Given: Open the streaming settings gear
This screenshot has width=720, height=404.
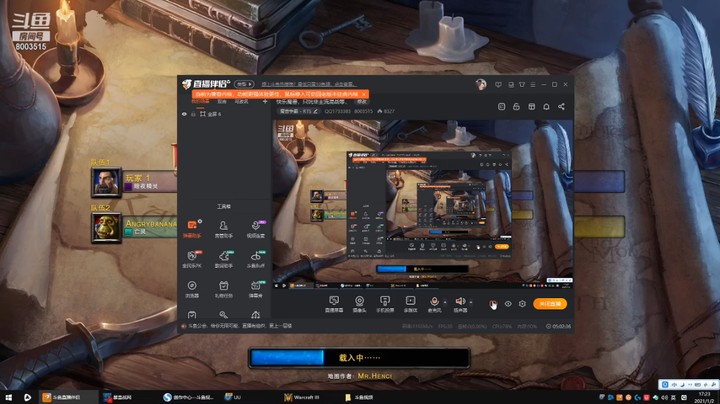Looking at the screenshot, I should (522, 304).
